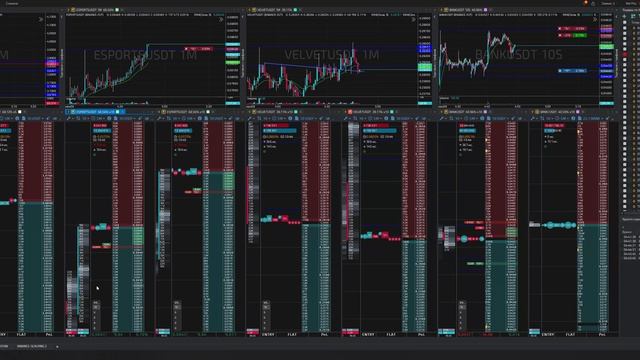
Task: Open wrench settings in highlighted ESPORTSUSDT order book
Action: (69, 118)
